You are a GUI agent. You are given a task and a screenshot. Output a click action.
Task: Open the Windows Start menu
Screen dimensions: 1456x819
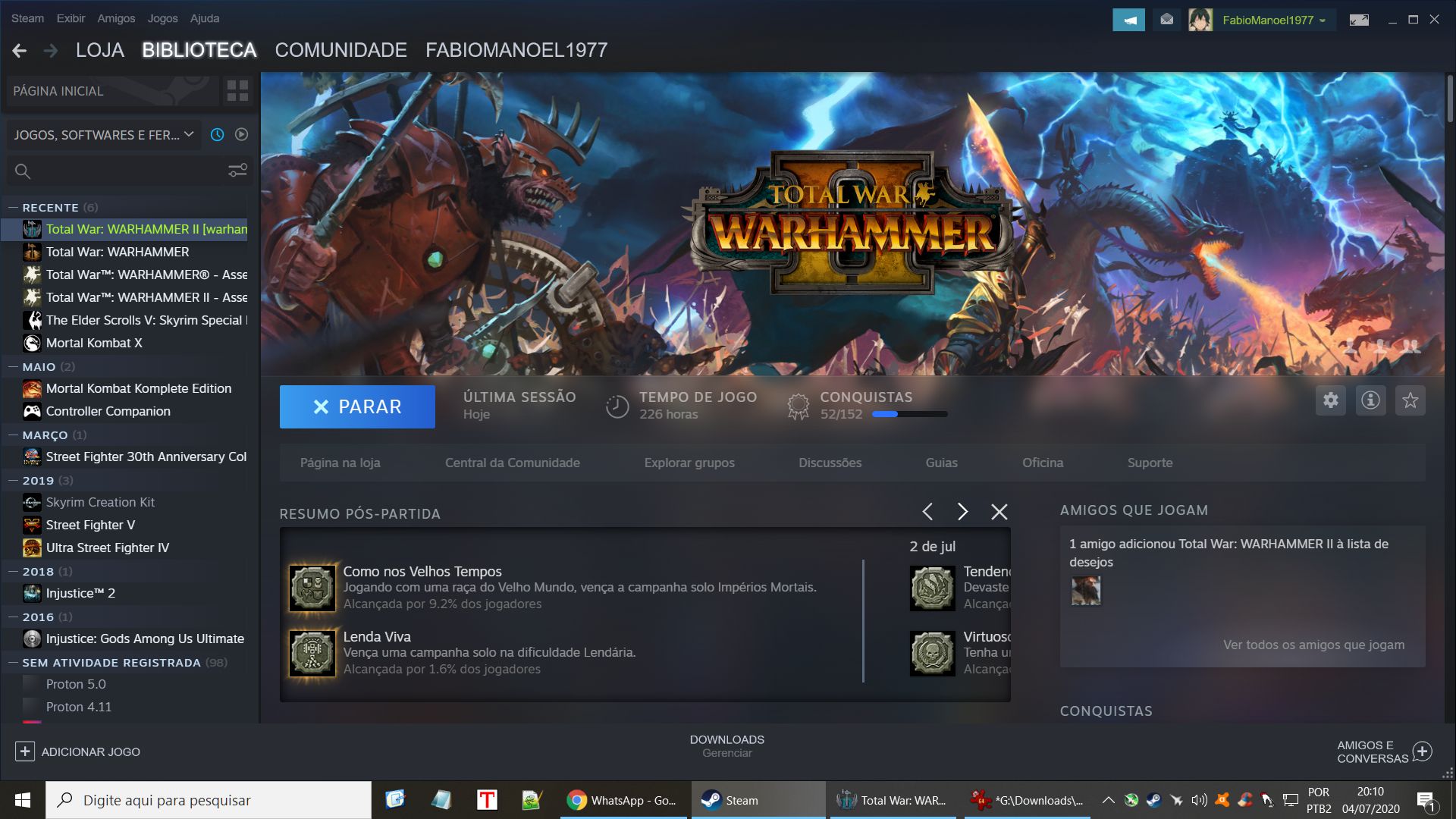23,800
